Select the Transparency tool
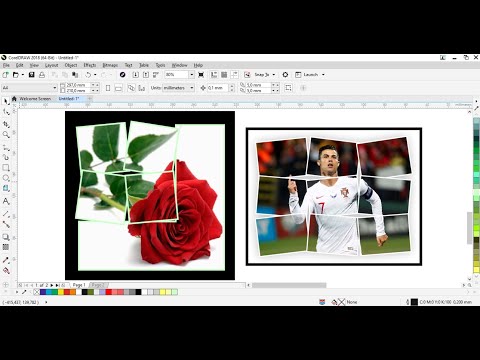Screen dimensions: 480x360 point(6,247)
